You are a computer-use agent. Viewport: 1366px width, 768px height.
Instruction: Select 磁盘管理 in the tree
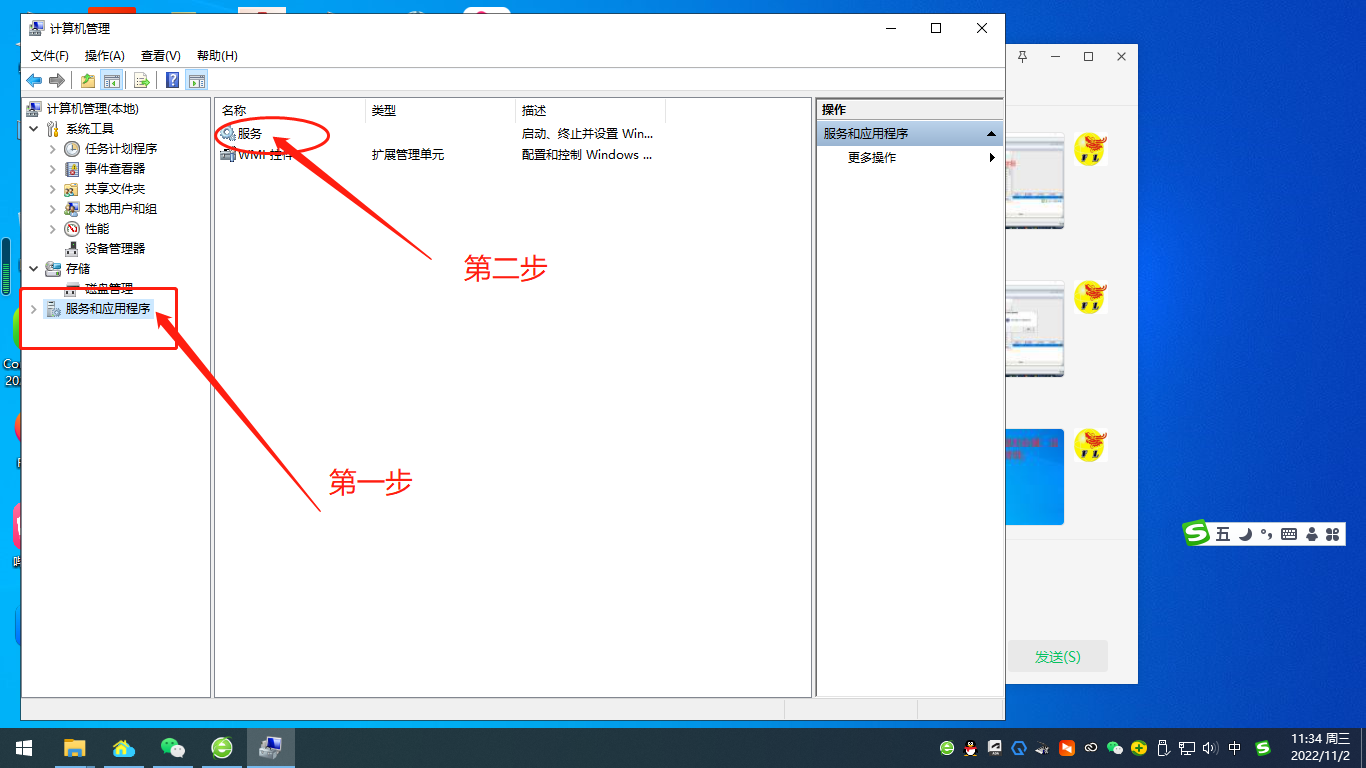coord(109,289)
